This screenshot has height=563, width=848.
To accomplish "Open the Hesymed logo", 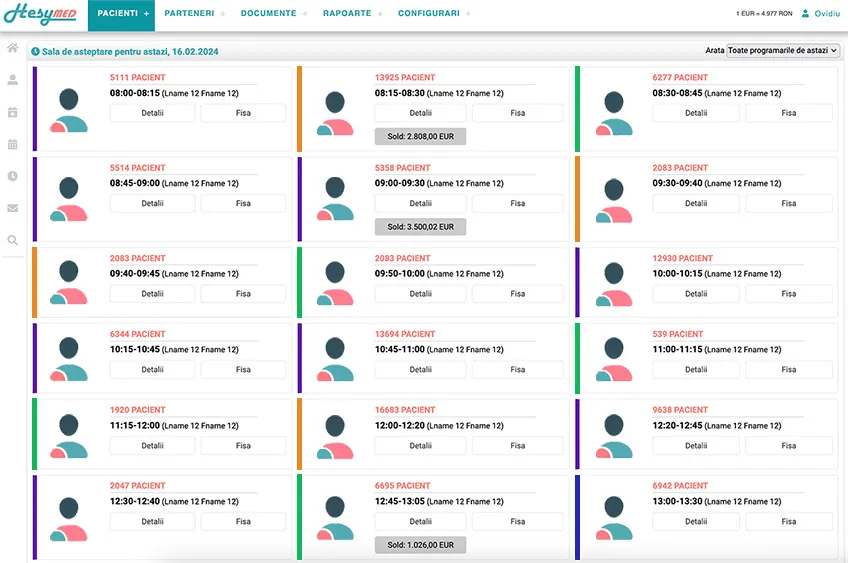I will tap(40, 14).
